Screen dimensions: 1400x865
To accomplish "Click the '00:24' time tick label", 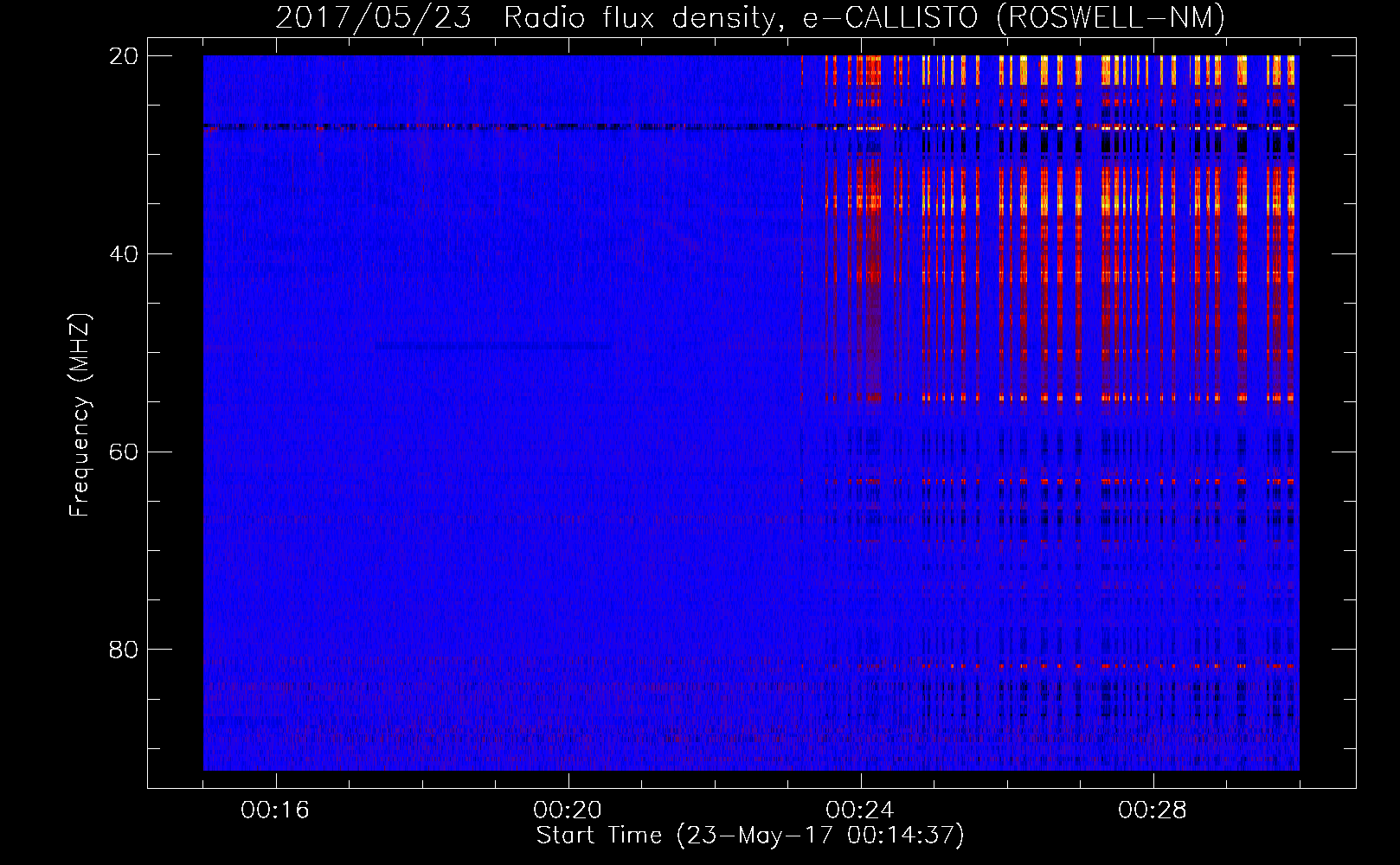I will [860, 811].
